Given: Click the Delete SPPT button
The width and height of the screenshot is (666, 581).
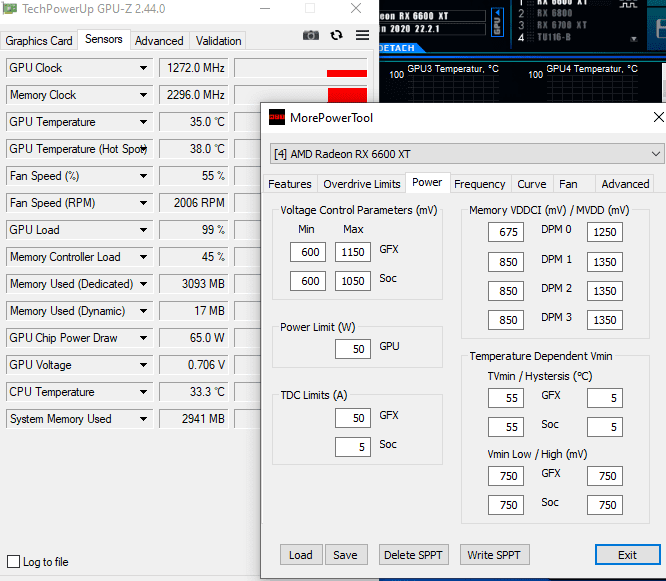Looking at the screenshot, I should coord(413,555).
